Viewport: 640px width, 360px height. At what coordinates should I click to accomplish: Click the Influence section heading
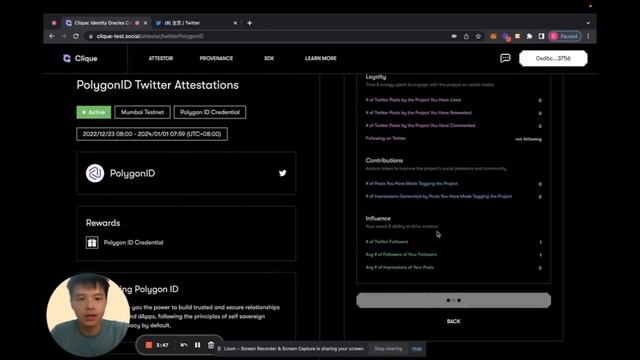[378, 218]
